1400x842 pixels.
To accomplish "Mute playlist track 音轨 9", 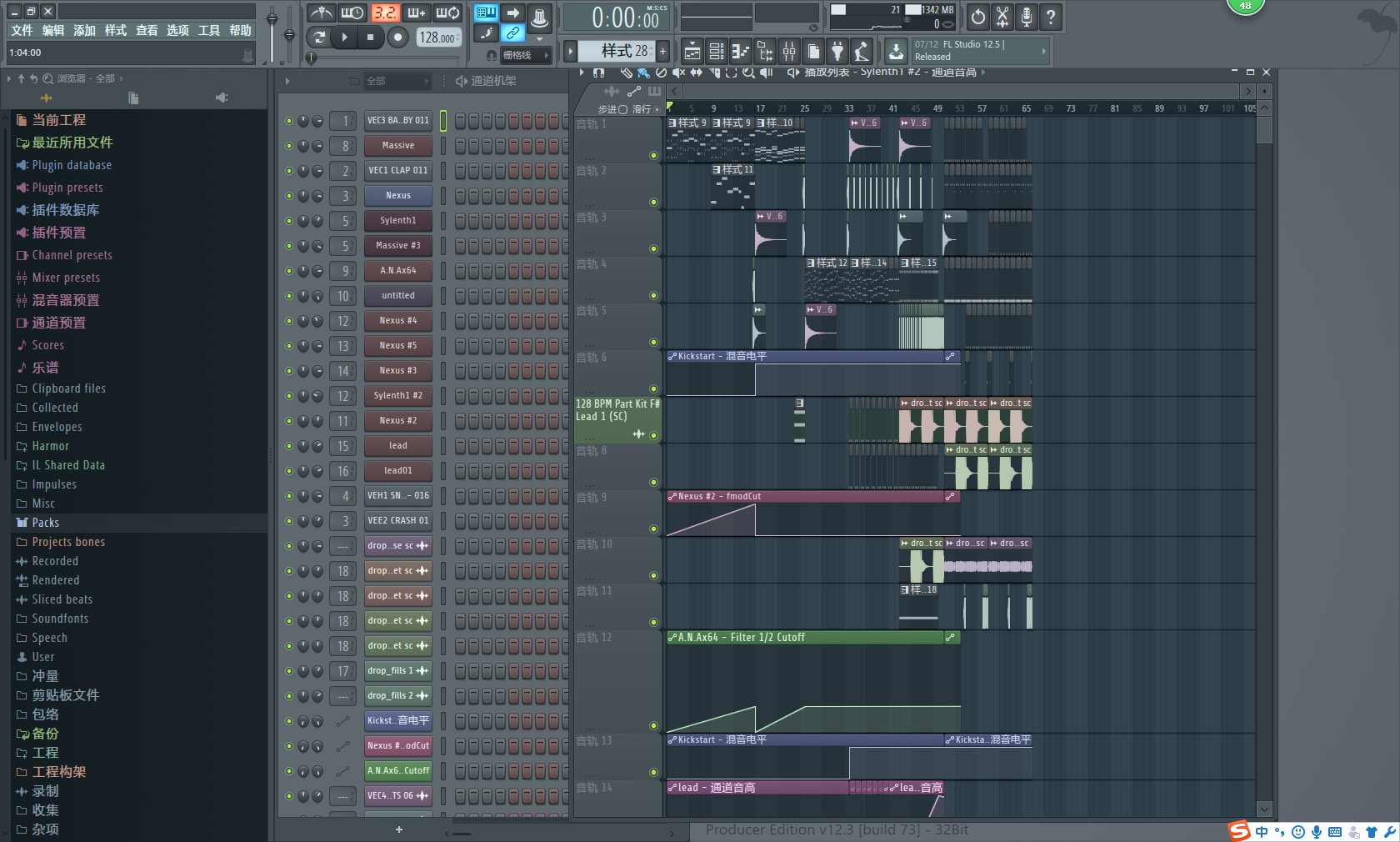I will (x=653, y=529).
